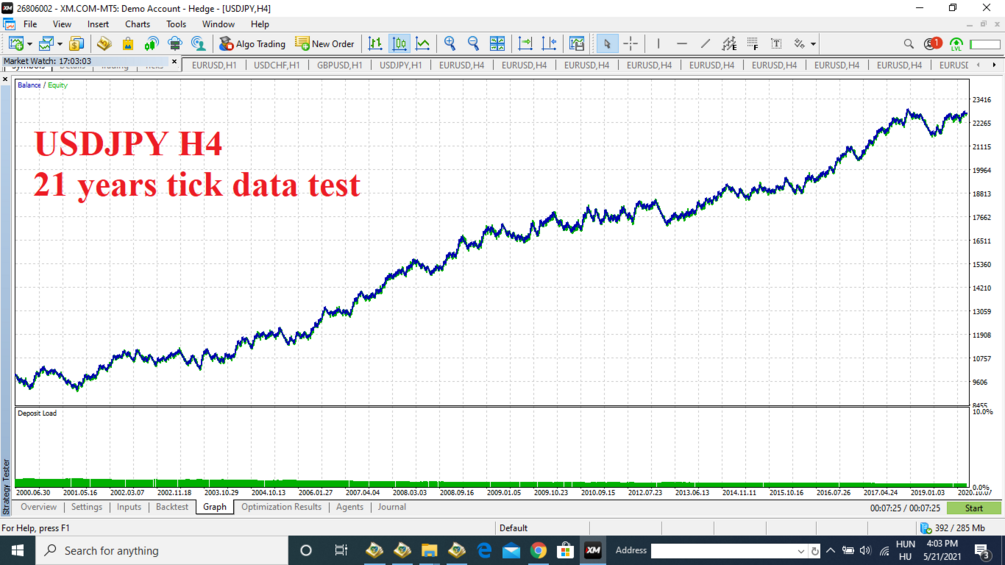
Task: Close the Market Watch panel
Action: 174,61
